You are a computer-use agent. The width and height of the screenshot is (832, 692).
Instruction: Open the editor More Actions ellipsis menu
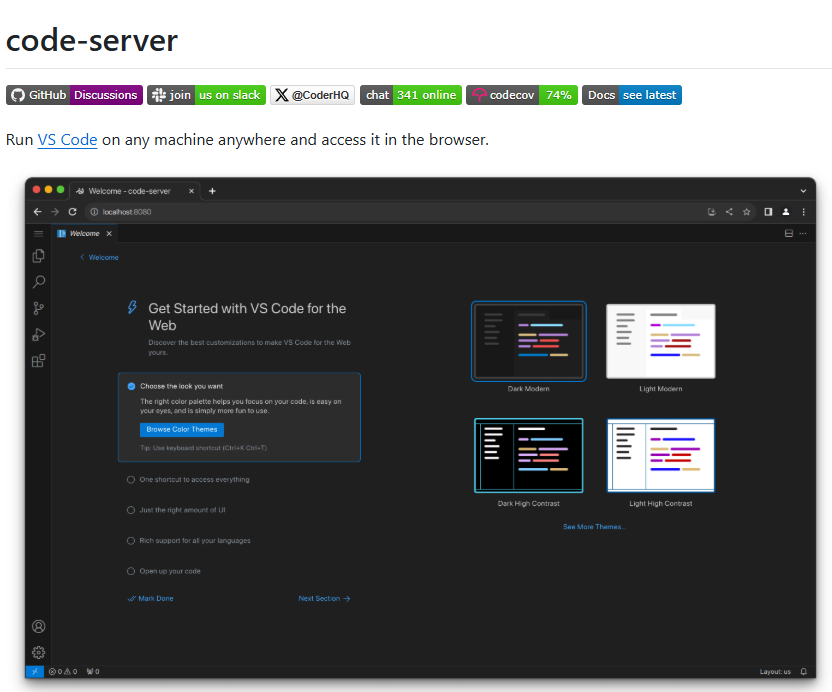pos(803,233)
